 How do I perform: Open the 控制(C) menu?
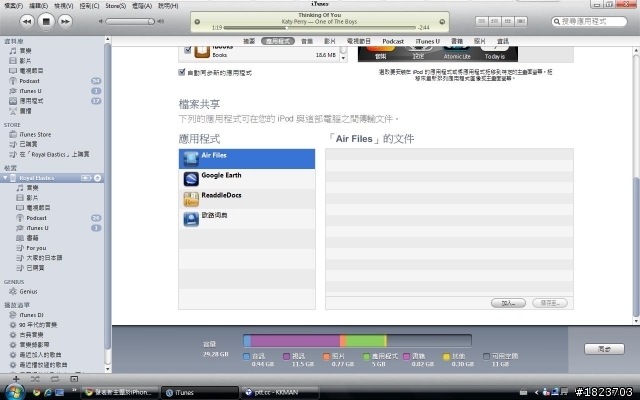89,6
